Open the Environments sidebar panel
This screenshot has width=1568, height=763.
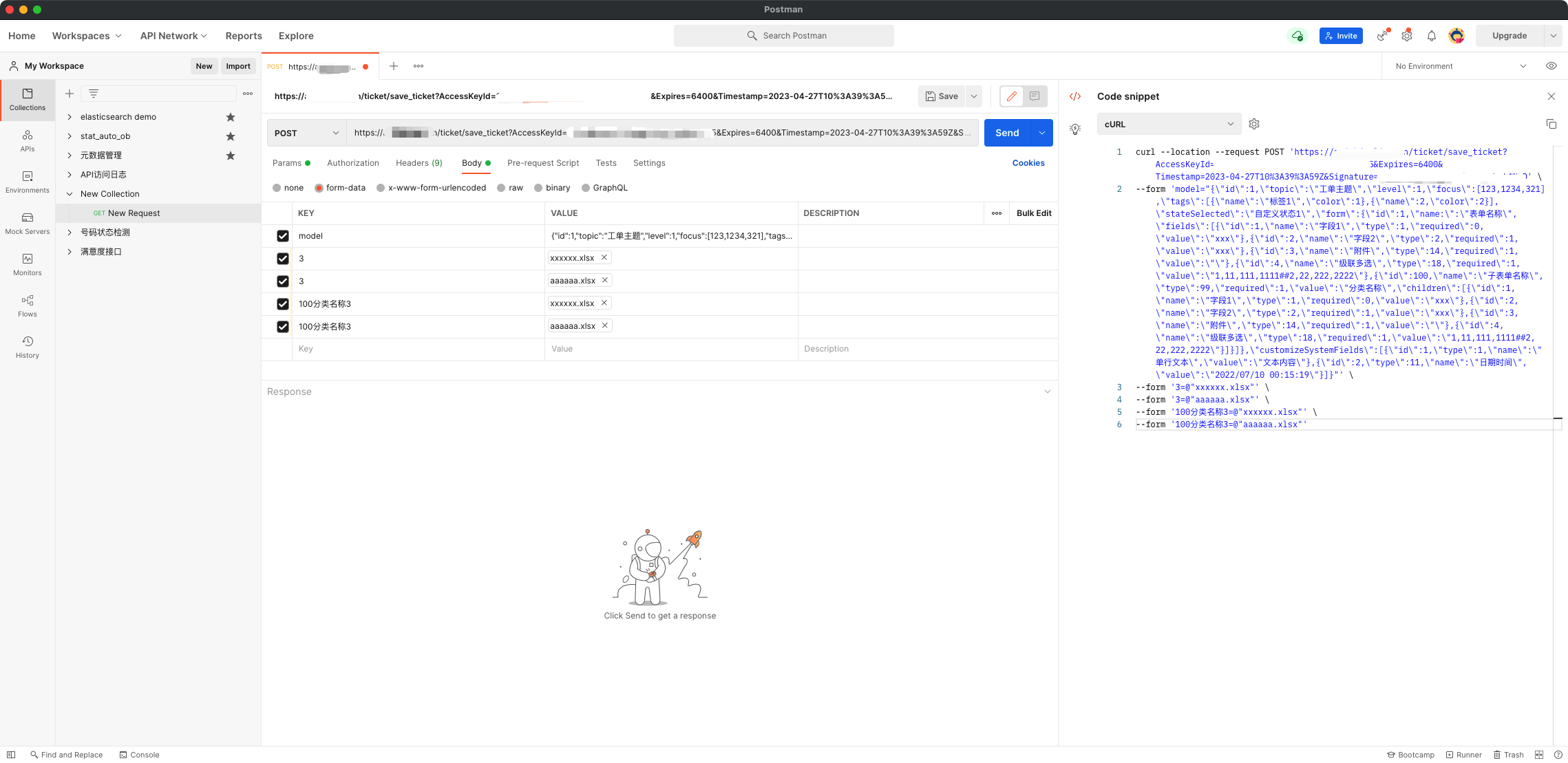28,182
